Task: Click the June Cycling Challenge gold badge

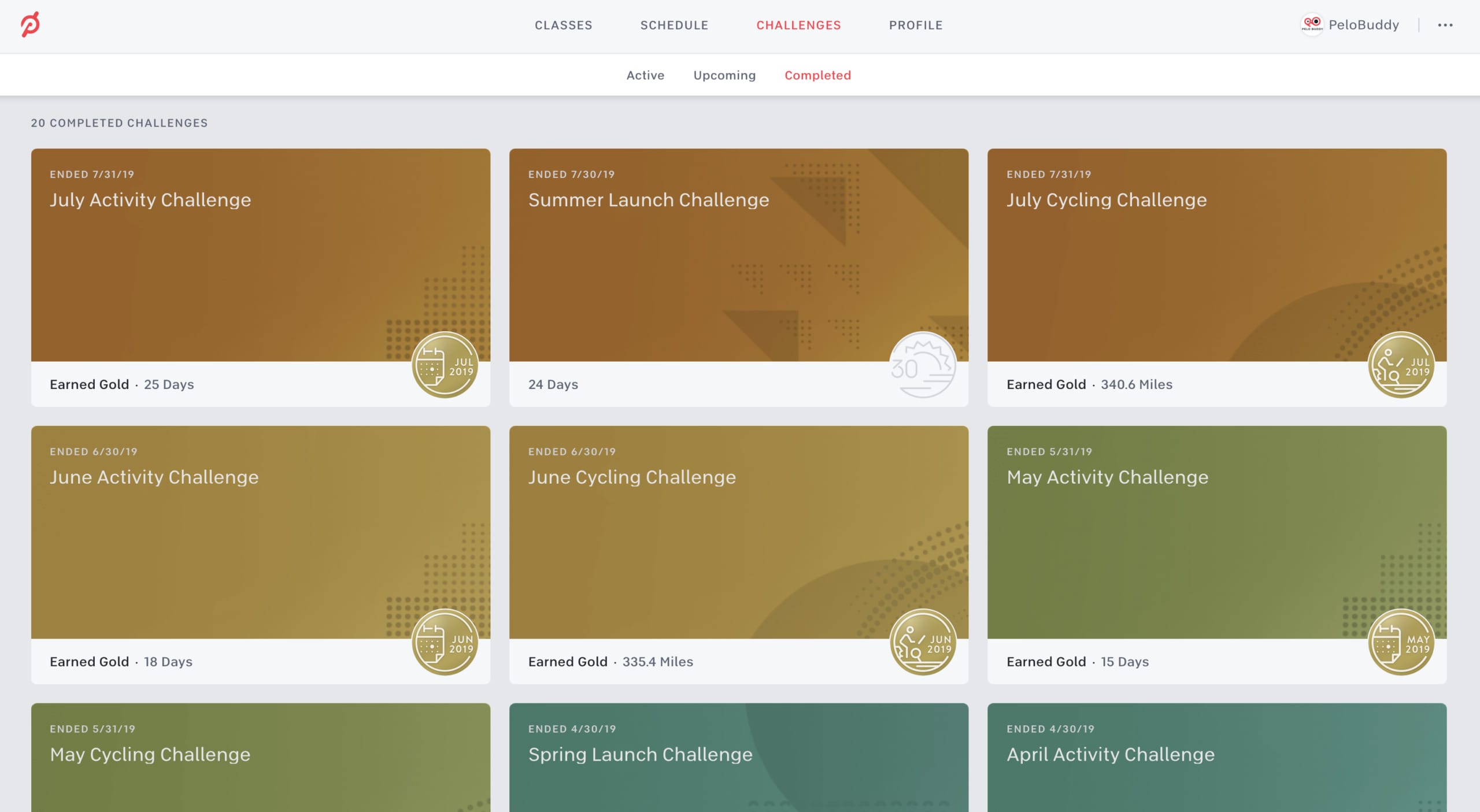Action: (923, 642)
